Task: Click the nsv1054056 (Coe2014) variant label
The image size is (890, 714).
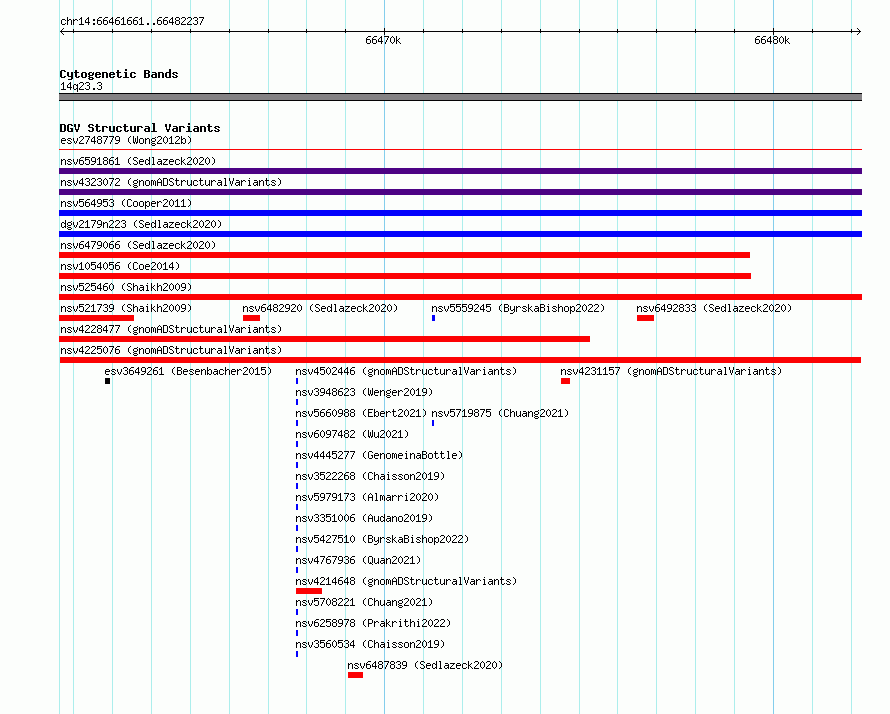Action: click(x=120, y=266)
